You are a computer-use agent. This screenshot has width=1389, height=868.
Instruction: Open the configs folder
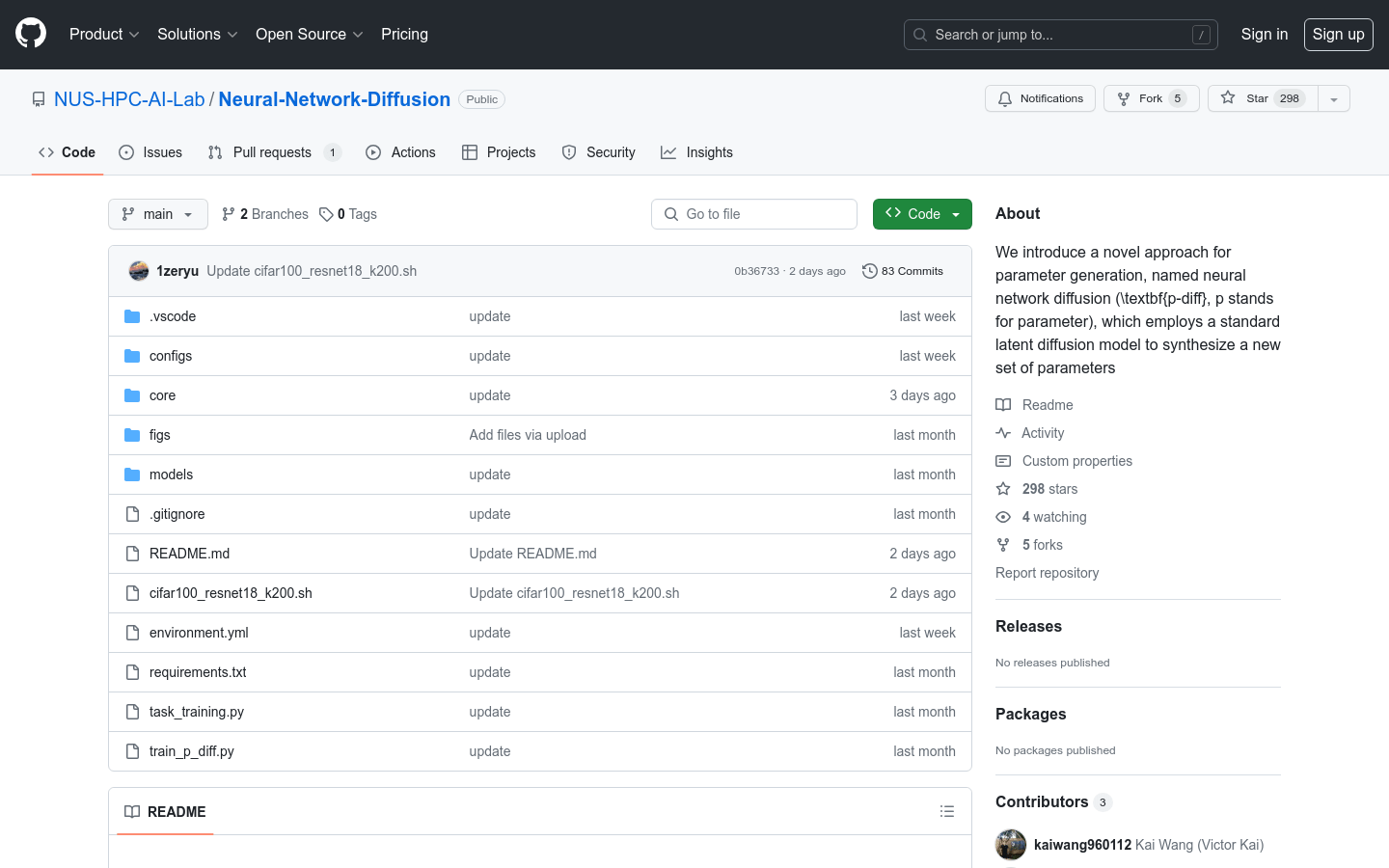pos(171,356)
